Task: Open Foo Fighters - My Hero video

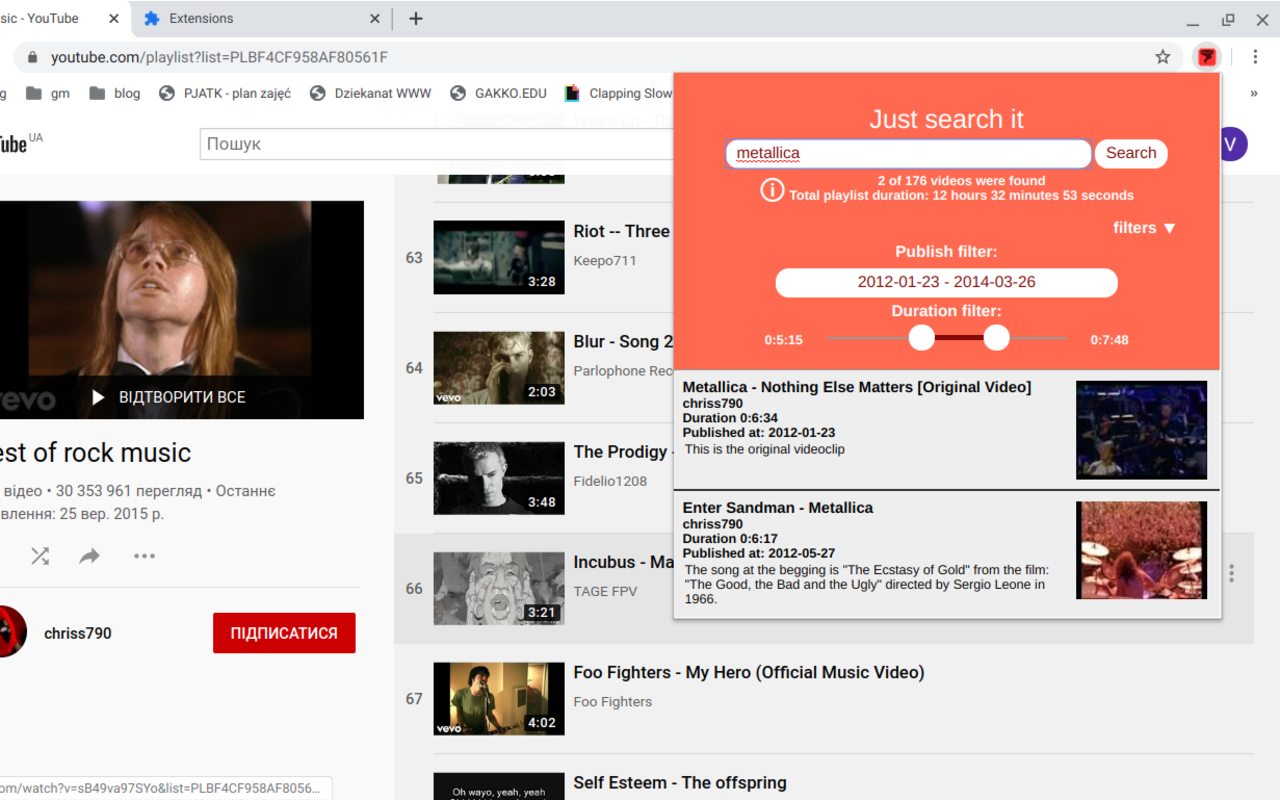Action: (749, 672)
